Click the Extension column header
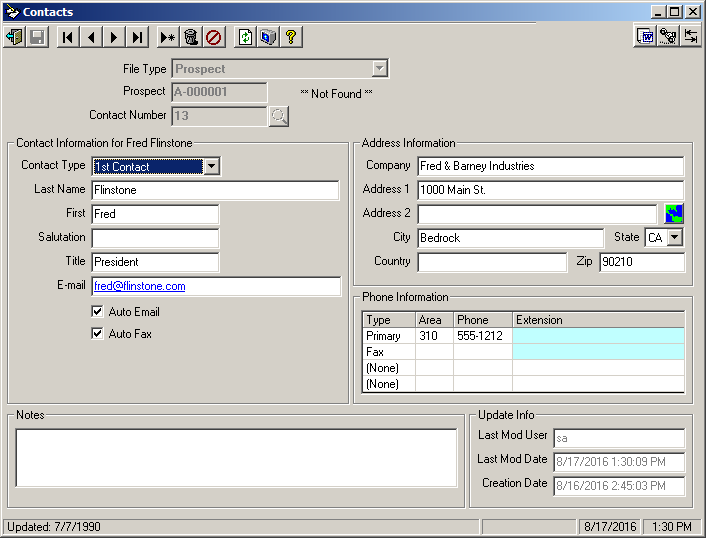The image size is (706, 538). coord(598,320)
